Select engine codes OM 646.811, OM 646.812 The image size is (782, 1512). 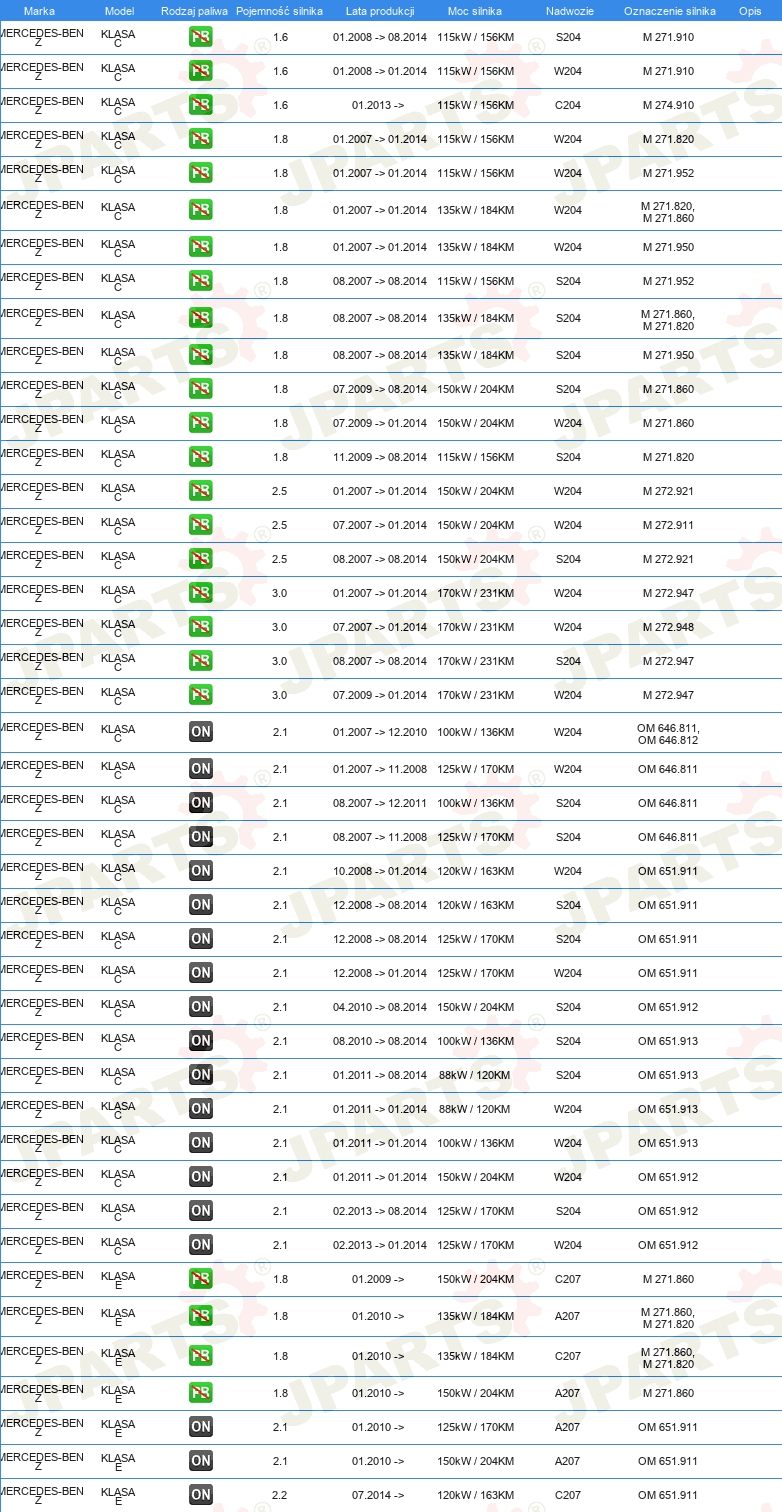[668, 734]
